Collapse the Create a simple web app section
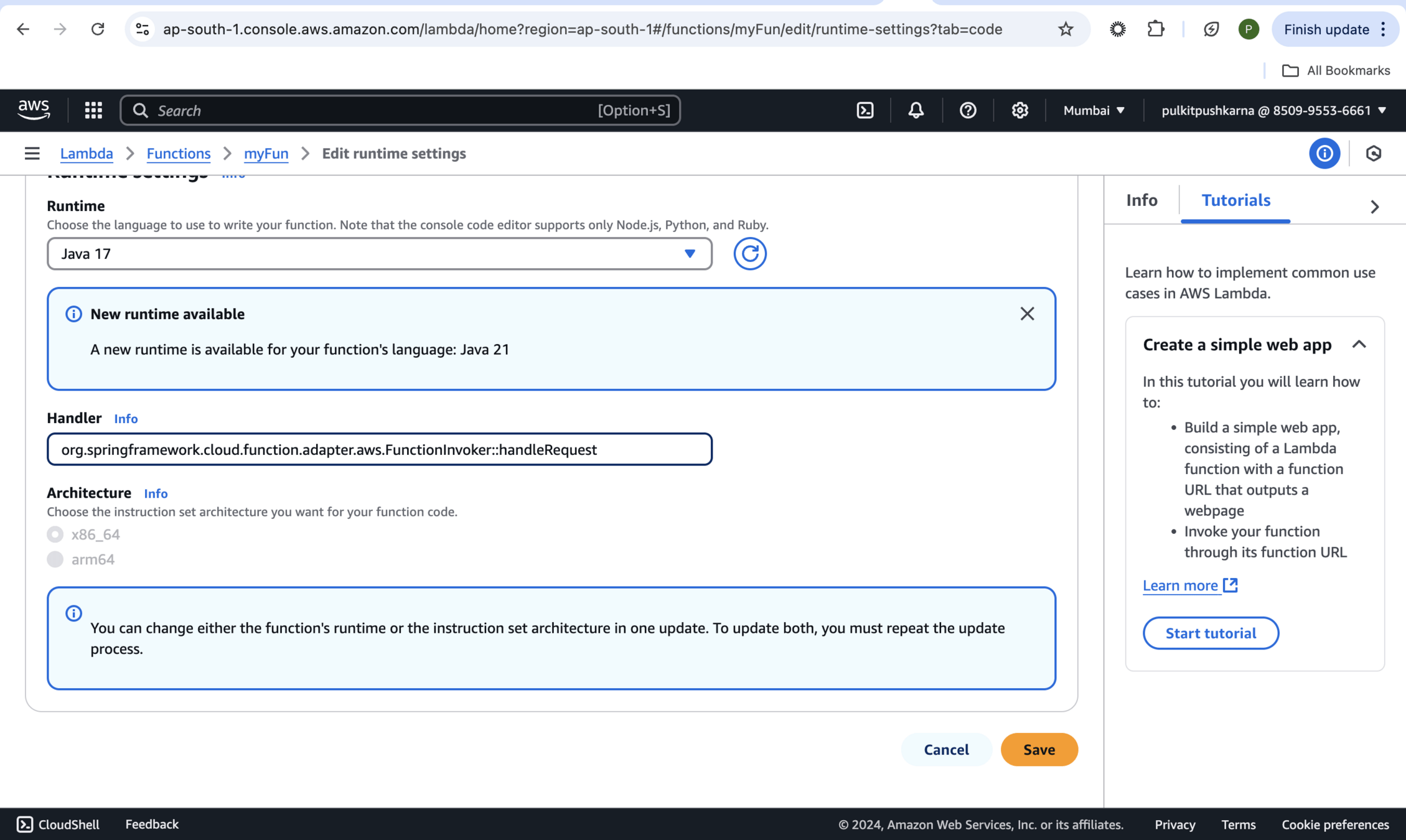 (x=1359, y=344)
